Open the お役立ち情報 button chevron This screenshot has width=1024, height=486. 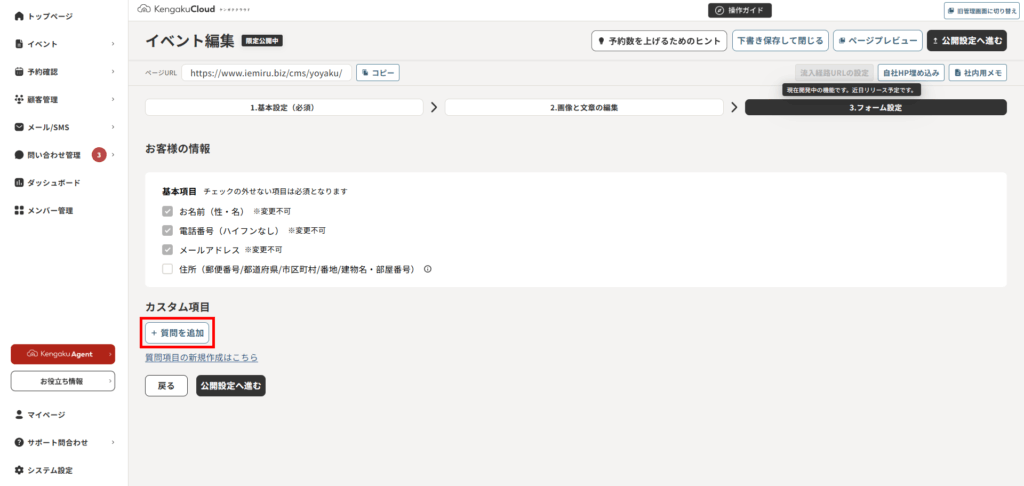(109, 381)
